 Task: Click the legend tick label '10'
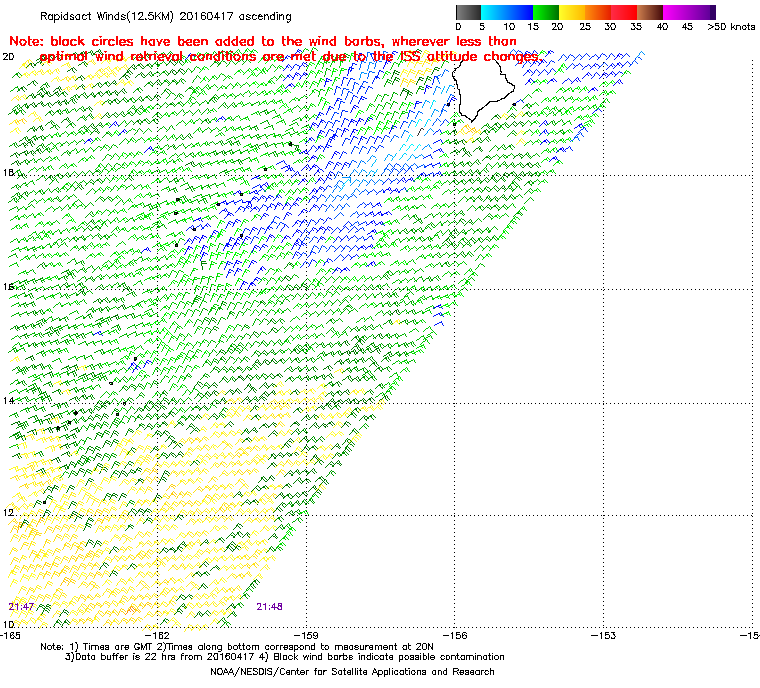509,27
